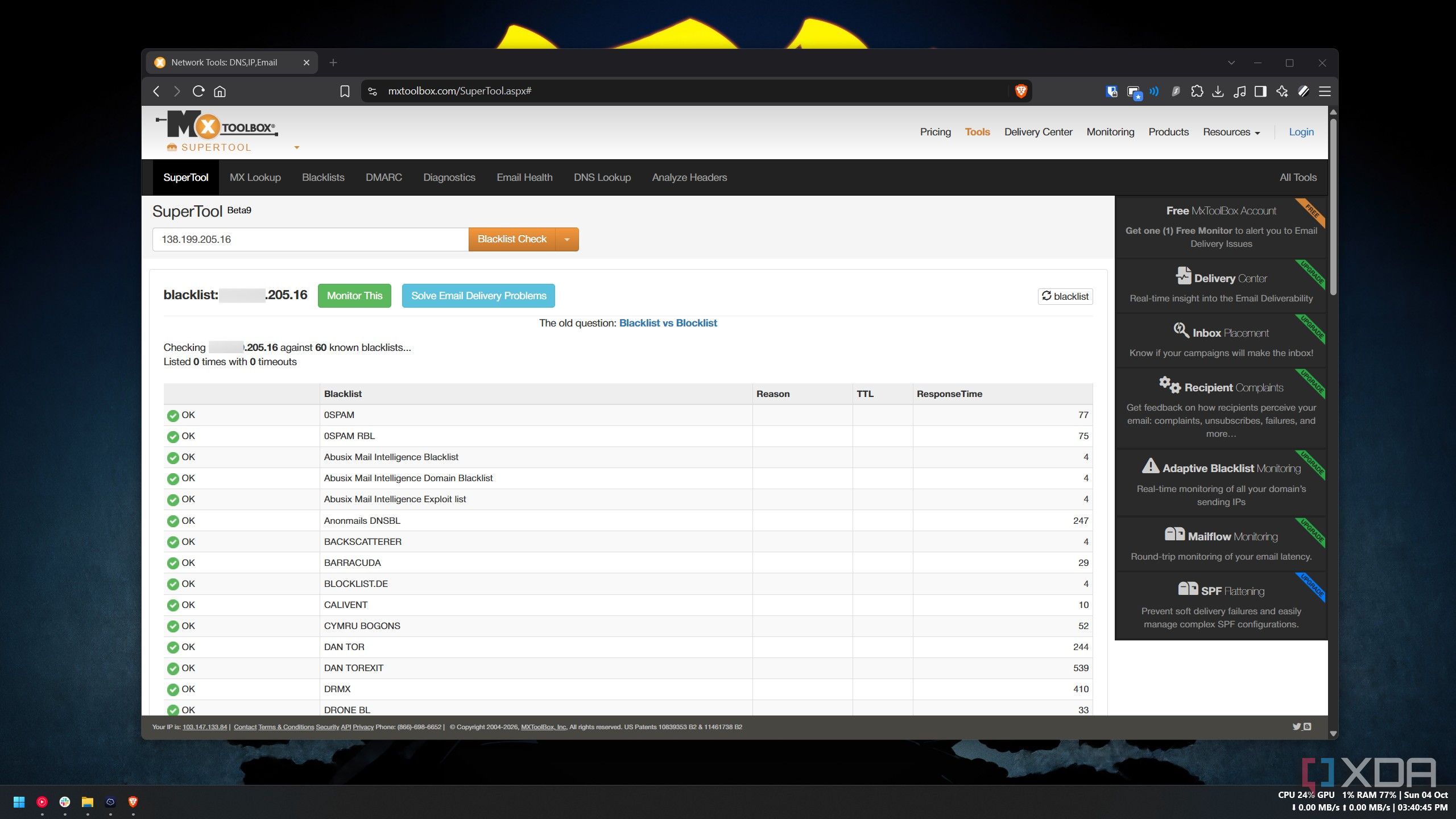Open Brave browser taskbar icon

(x=133, y=802)
